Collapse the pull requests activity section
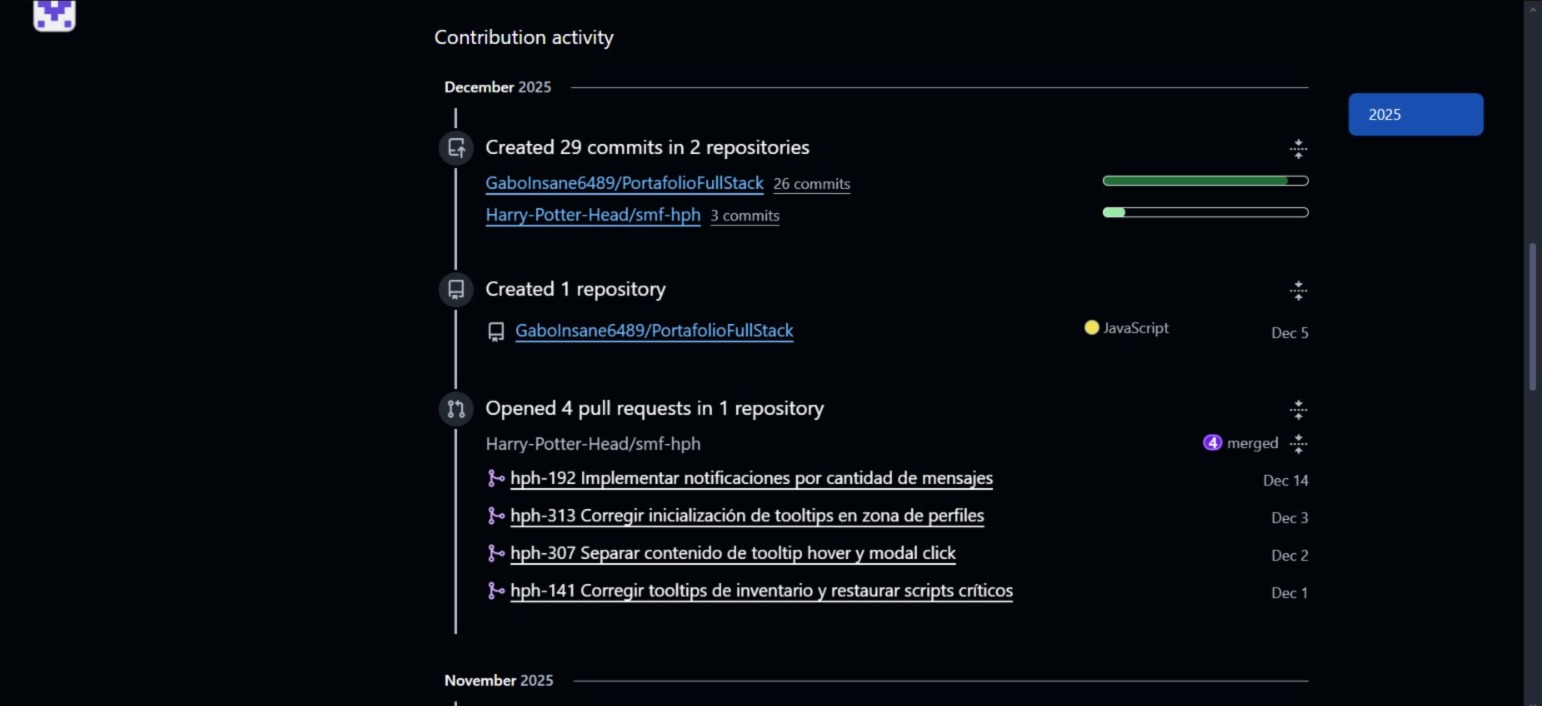 (1298, 408)
